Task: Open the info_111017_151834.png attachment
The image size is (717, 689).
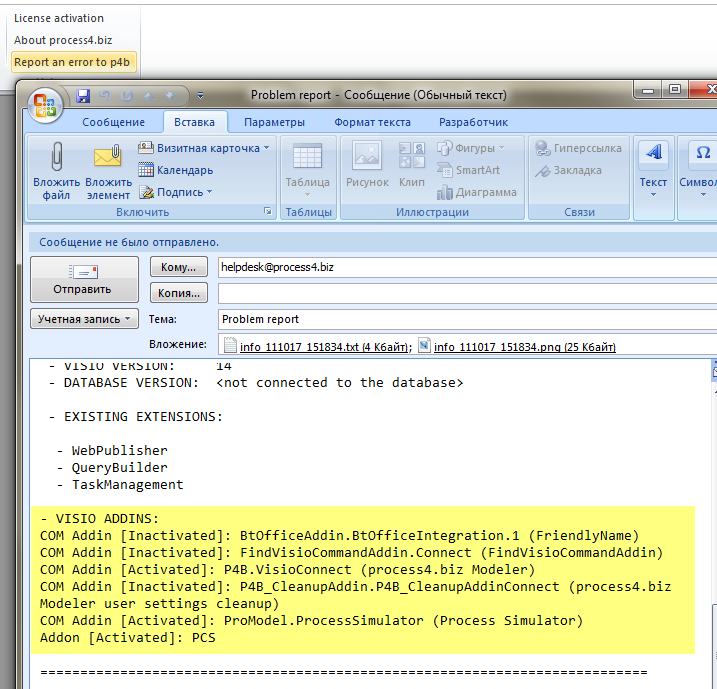Action: [524, 347]
